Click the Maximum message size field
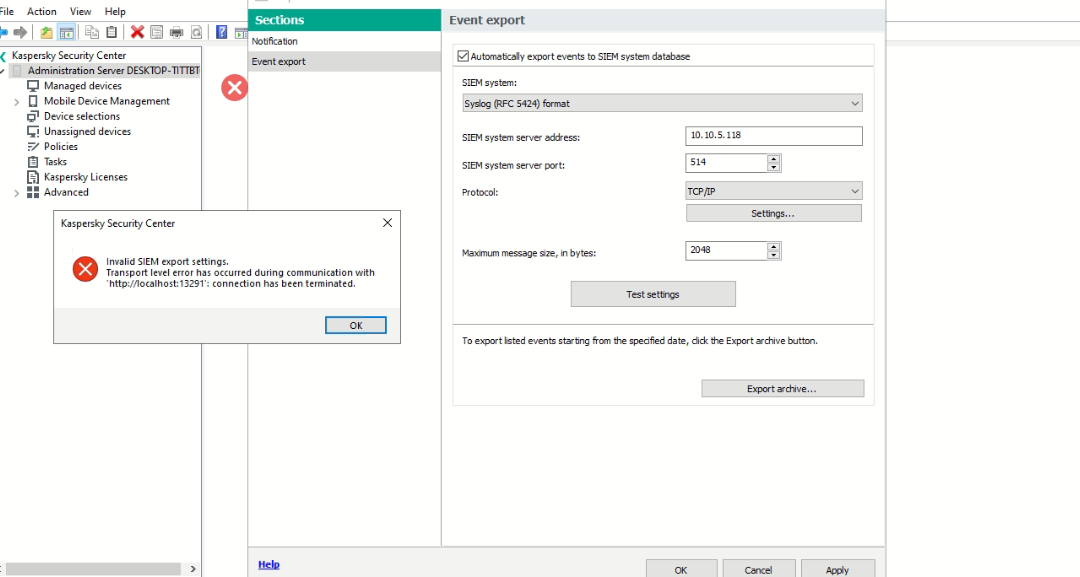The width and height of the screenshot is (1080, 577). point(726,251)
